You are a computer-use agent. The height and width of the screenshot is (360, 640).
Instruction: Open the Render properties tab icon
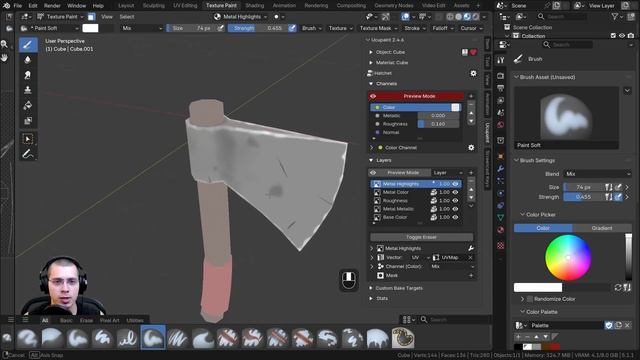(501, 76)
